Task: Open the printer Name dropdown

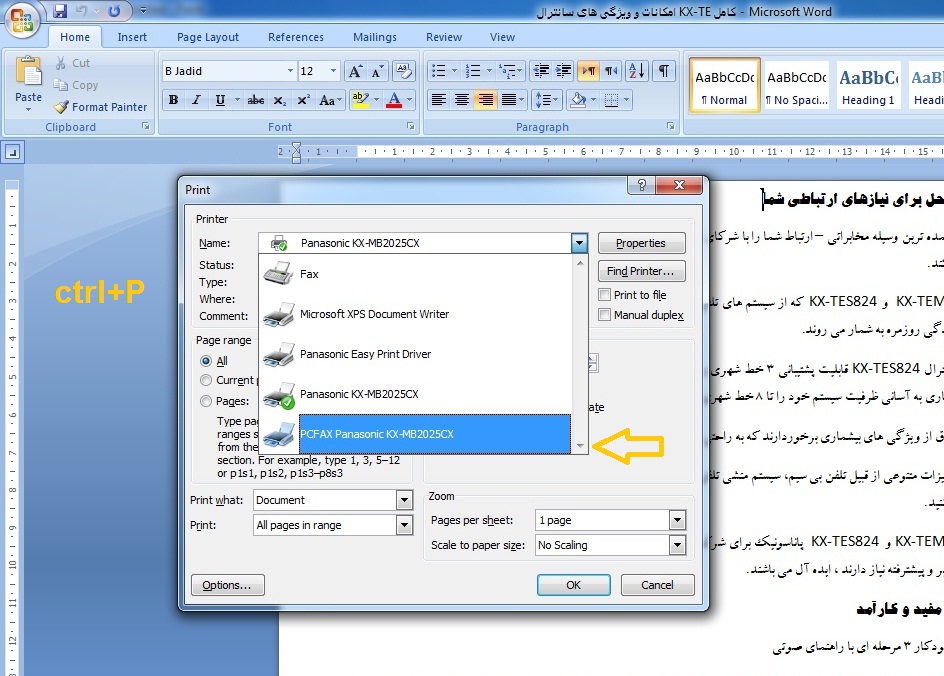Action: click(x=578, y=243)
